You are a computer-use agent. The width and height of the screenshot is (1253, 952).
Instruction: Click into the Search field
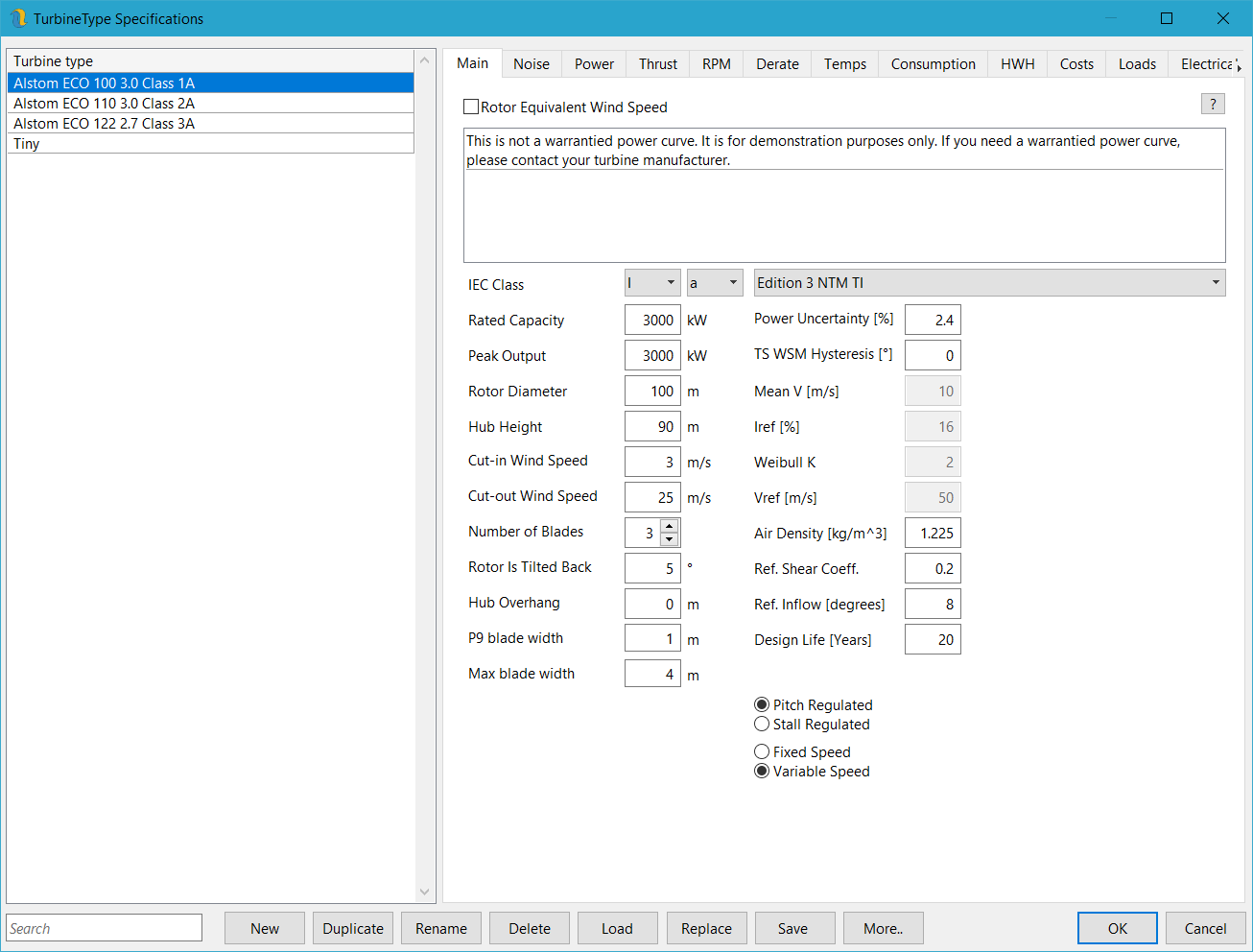point(105,928)
